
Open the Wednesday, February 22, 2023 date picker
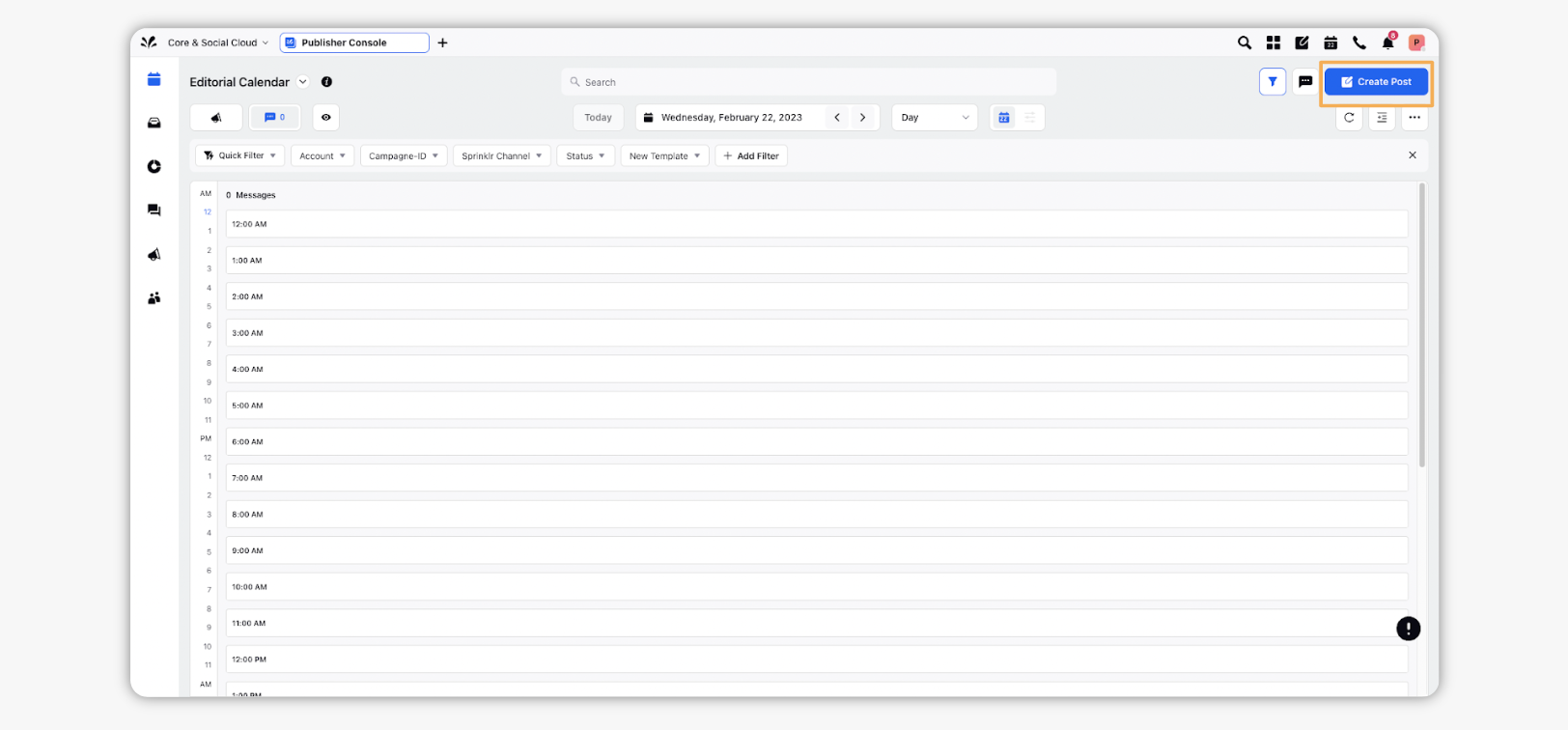click(731, 118)
